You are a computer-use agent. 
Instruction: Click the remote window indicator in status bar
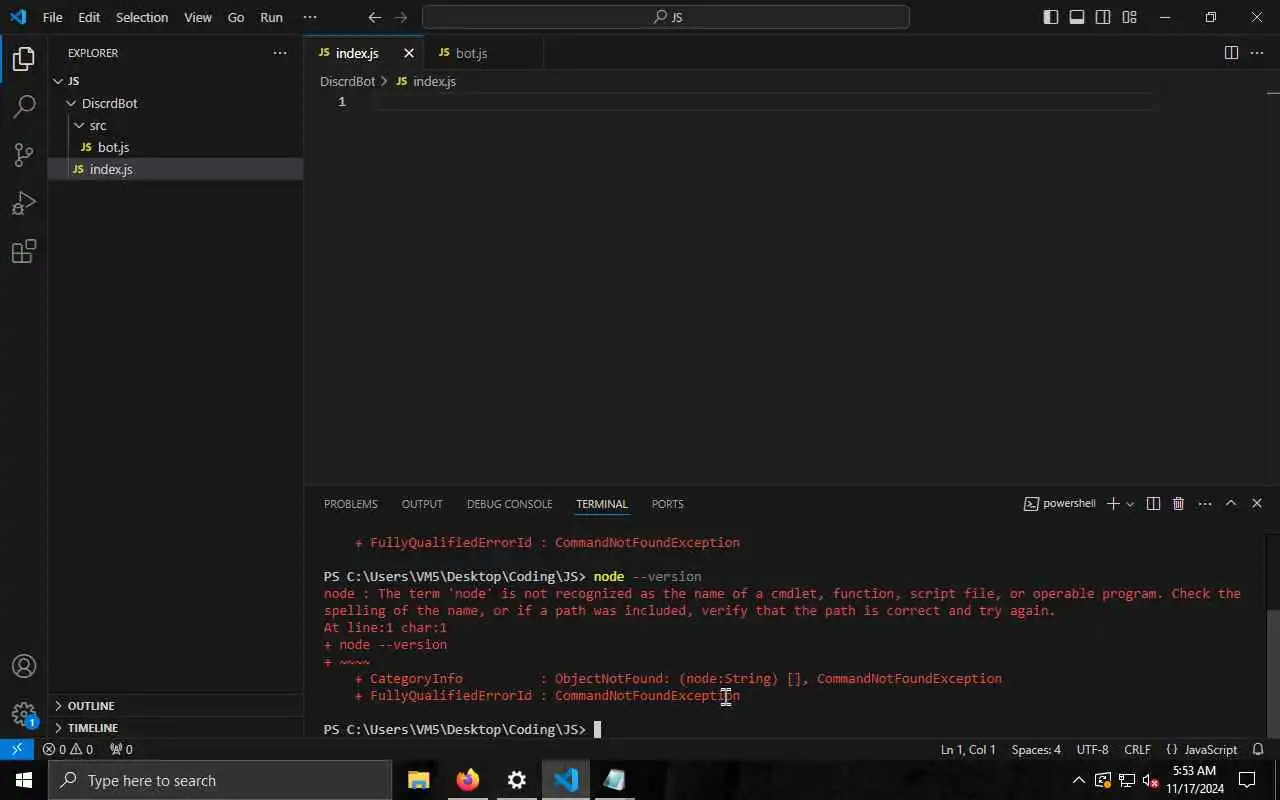[x=17, y=749]
